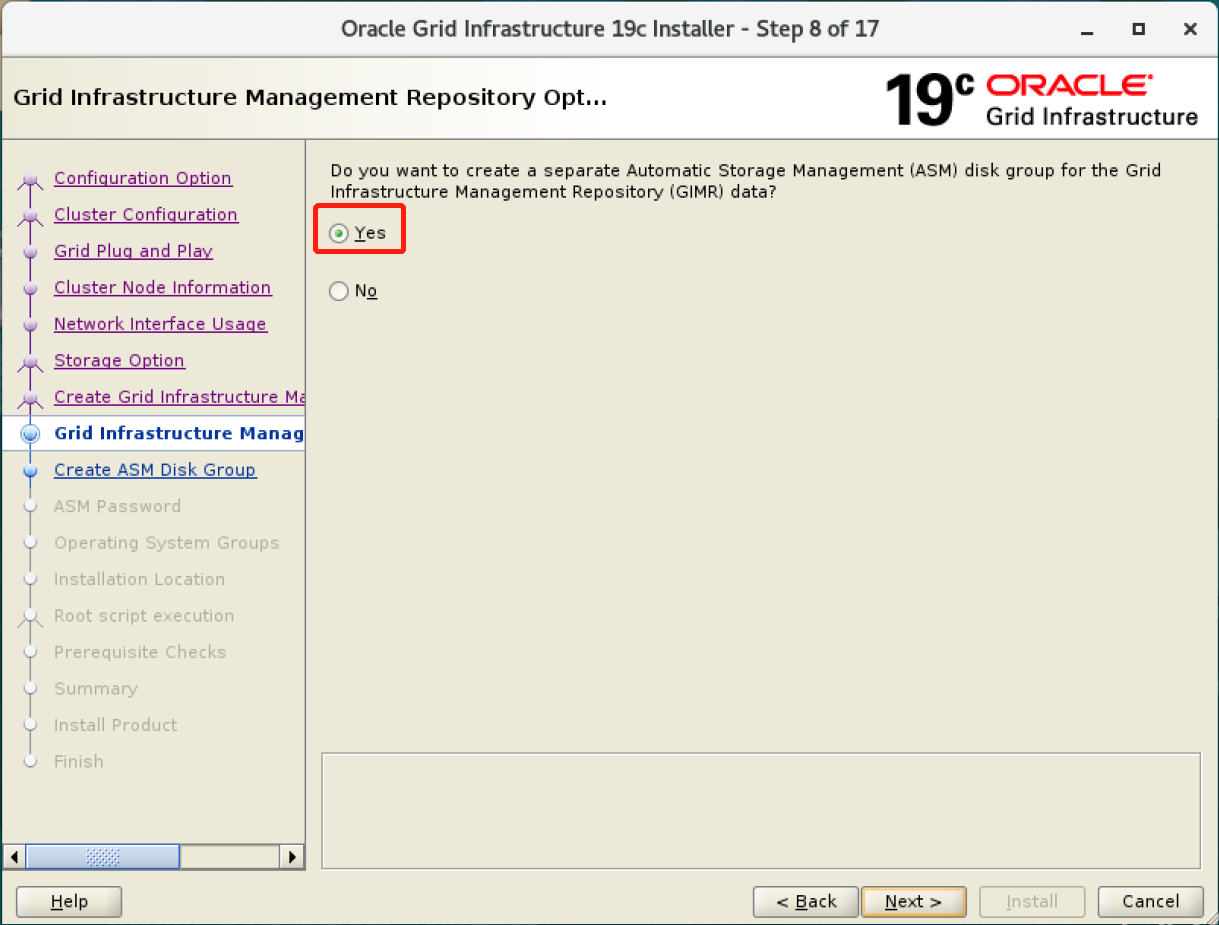Click the Oracle Grid Infrastructure 19c logo
The image size is (1219, 925).
1041,100
